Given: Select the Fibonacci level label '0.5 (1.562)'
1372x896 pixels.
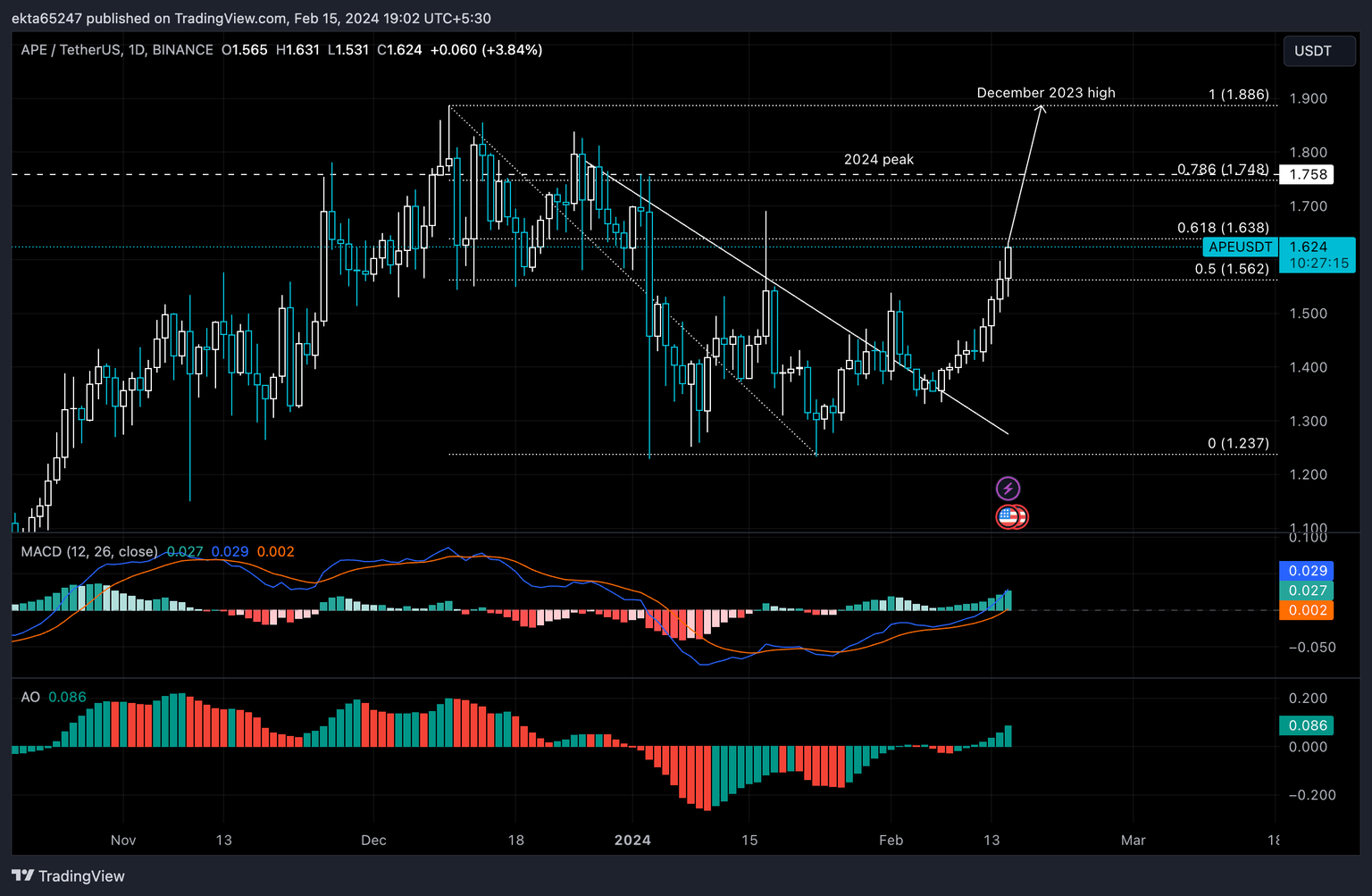Looking at the screenshot, I should tap(1232, 269).
